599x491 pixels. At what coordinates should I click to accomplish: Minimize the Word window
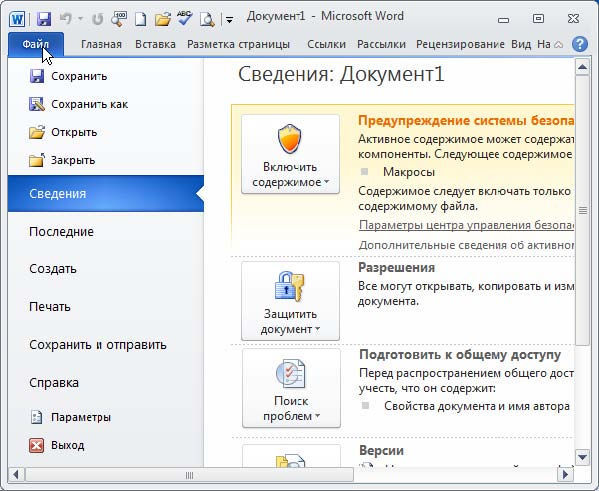pyautogui.click(x=503, y=19)
